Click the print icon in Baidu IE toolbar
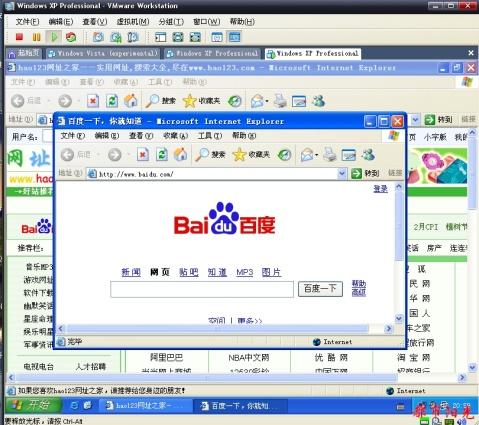479x425 pixels. 330,155
